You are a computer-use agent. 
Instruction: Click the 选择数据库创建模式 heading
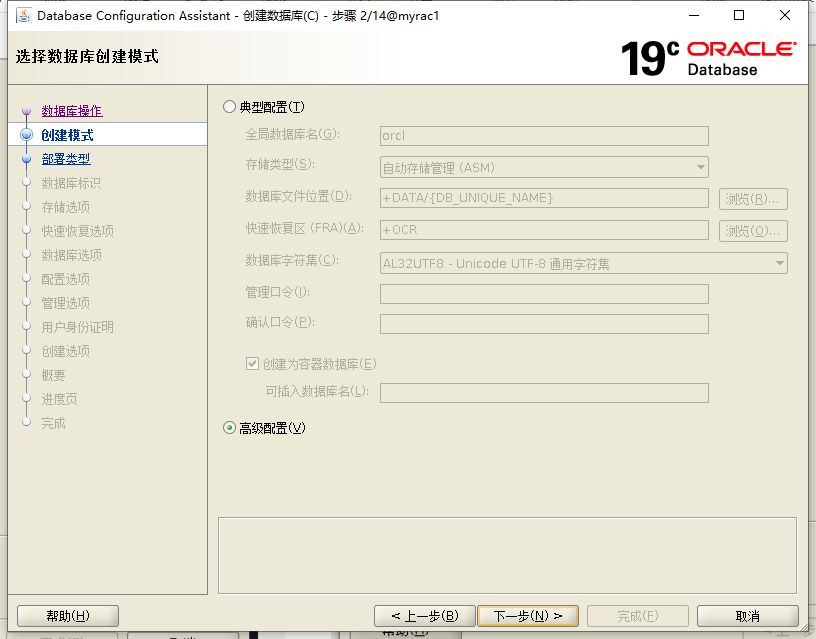[87, 56]
